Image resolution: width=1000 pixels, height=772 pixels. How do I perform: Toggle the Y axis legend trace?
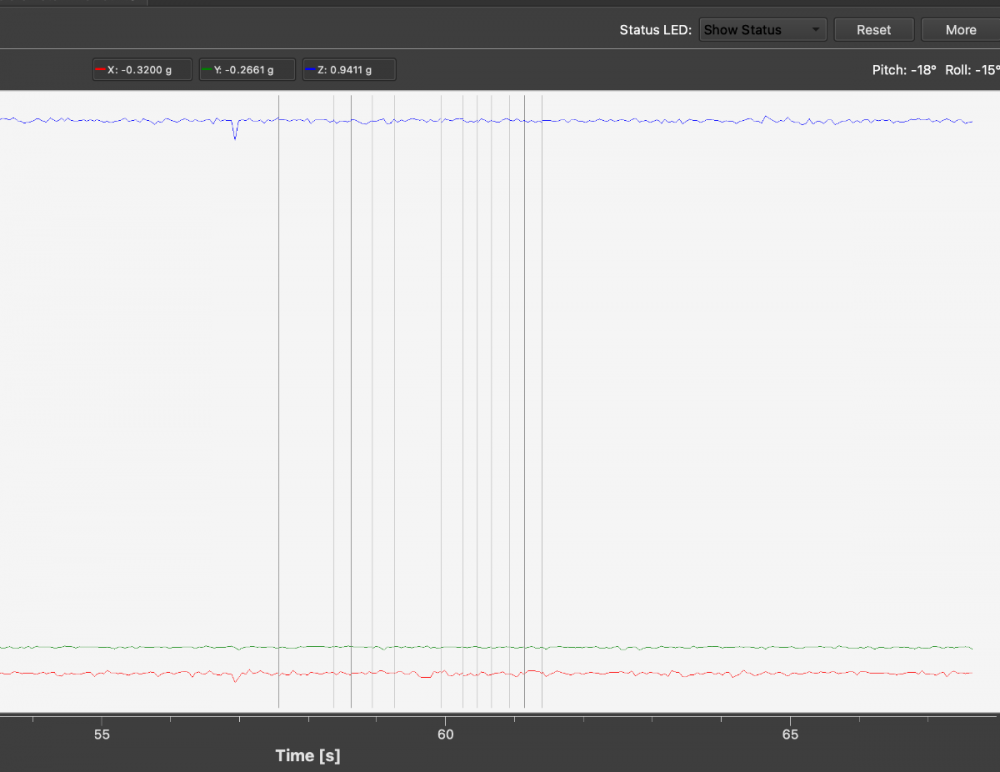pos(248,70)
